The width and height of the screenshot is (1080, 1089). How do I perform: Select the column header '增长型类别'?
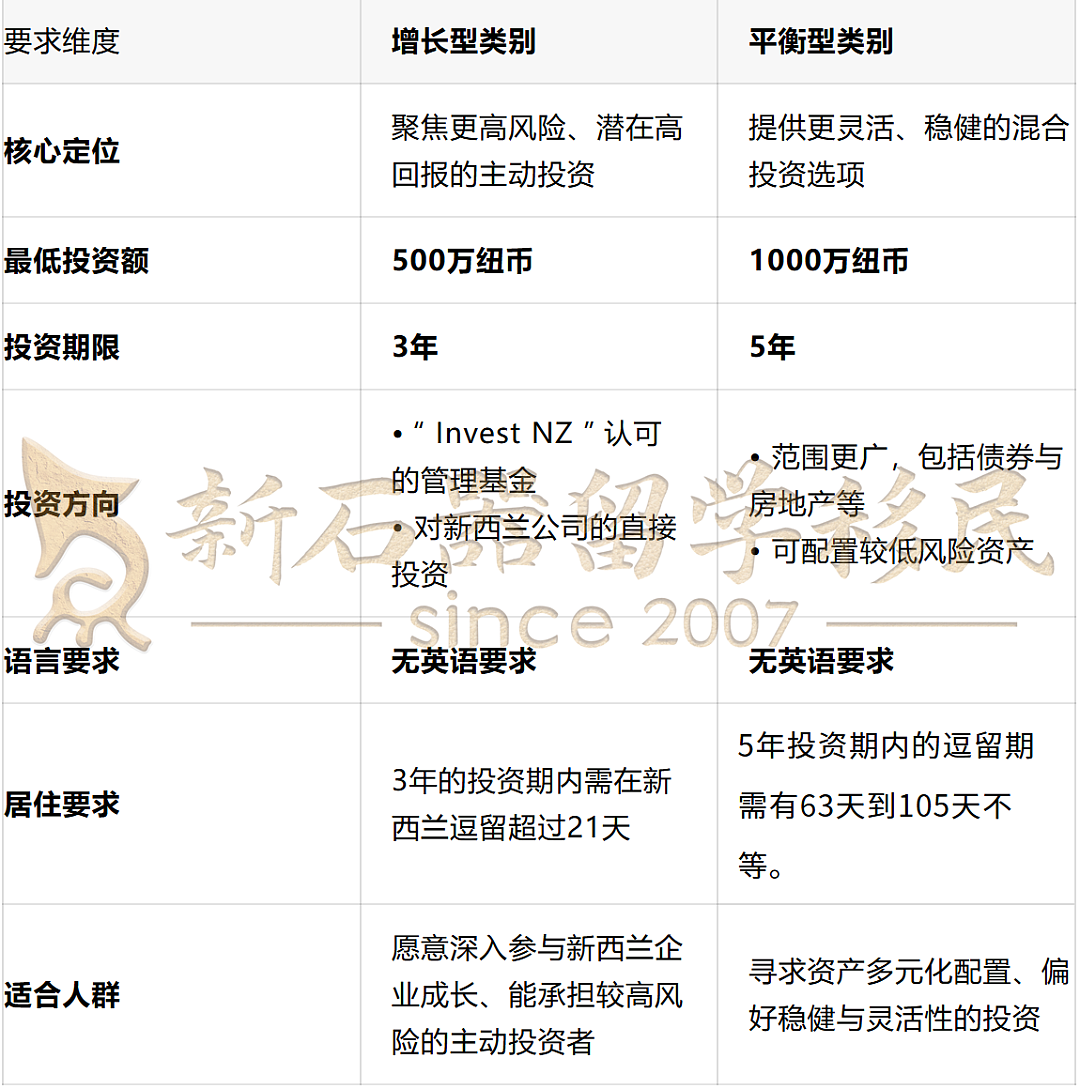pos(463,42)
